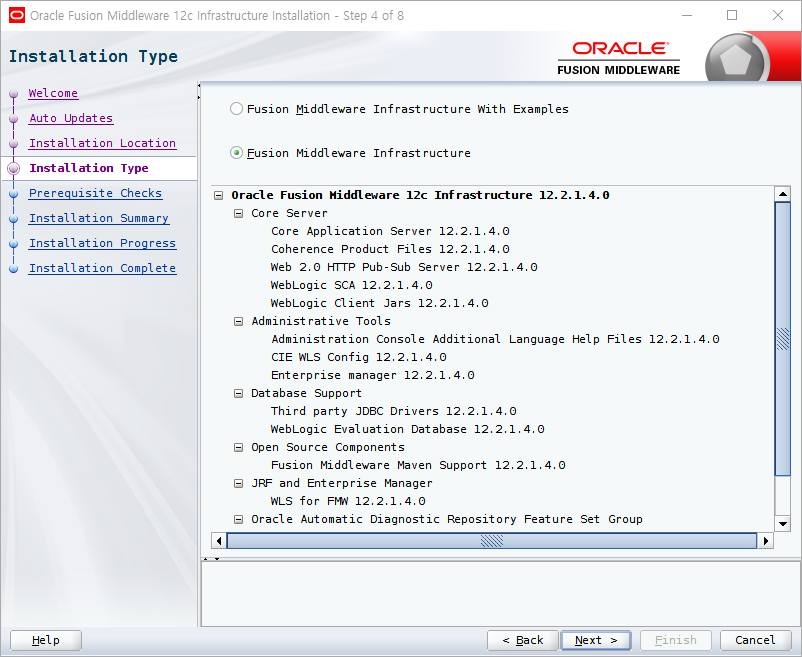802x657 pixels.
Task: Collapse JRF and Enterprise Manager node
Action: pyautogui.click(x=238, y=483)
